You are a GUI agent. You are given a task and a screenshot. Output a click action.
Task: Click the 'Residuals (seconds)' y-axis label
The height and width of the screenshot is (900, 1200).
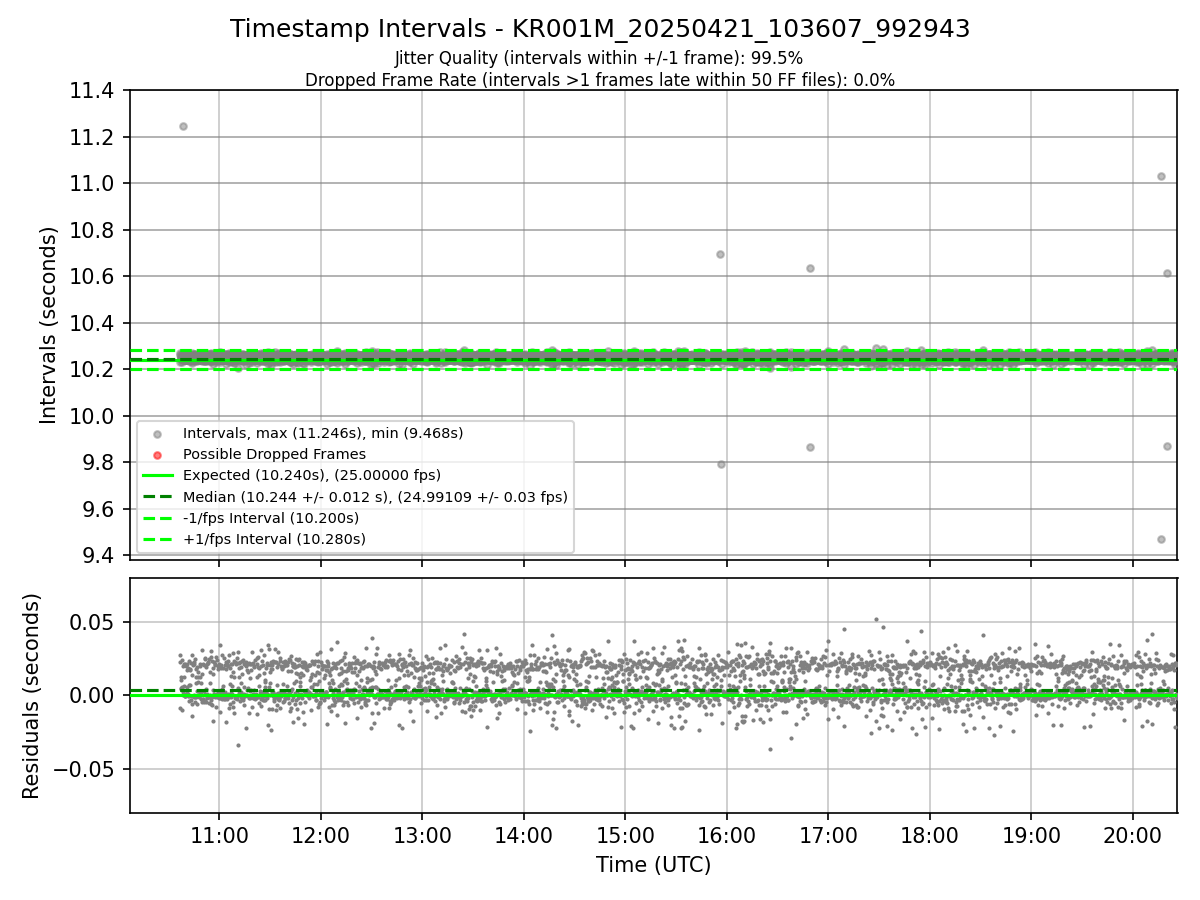tap(31, 696)
